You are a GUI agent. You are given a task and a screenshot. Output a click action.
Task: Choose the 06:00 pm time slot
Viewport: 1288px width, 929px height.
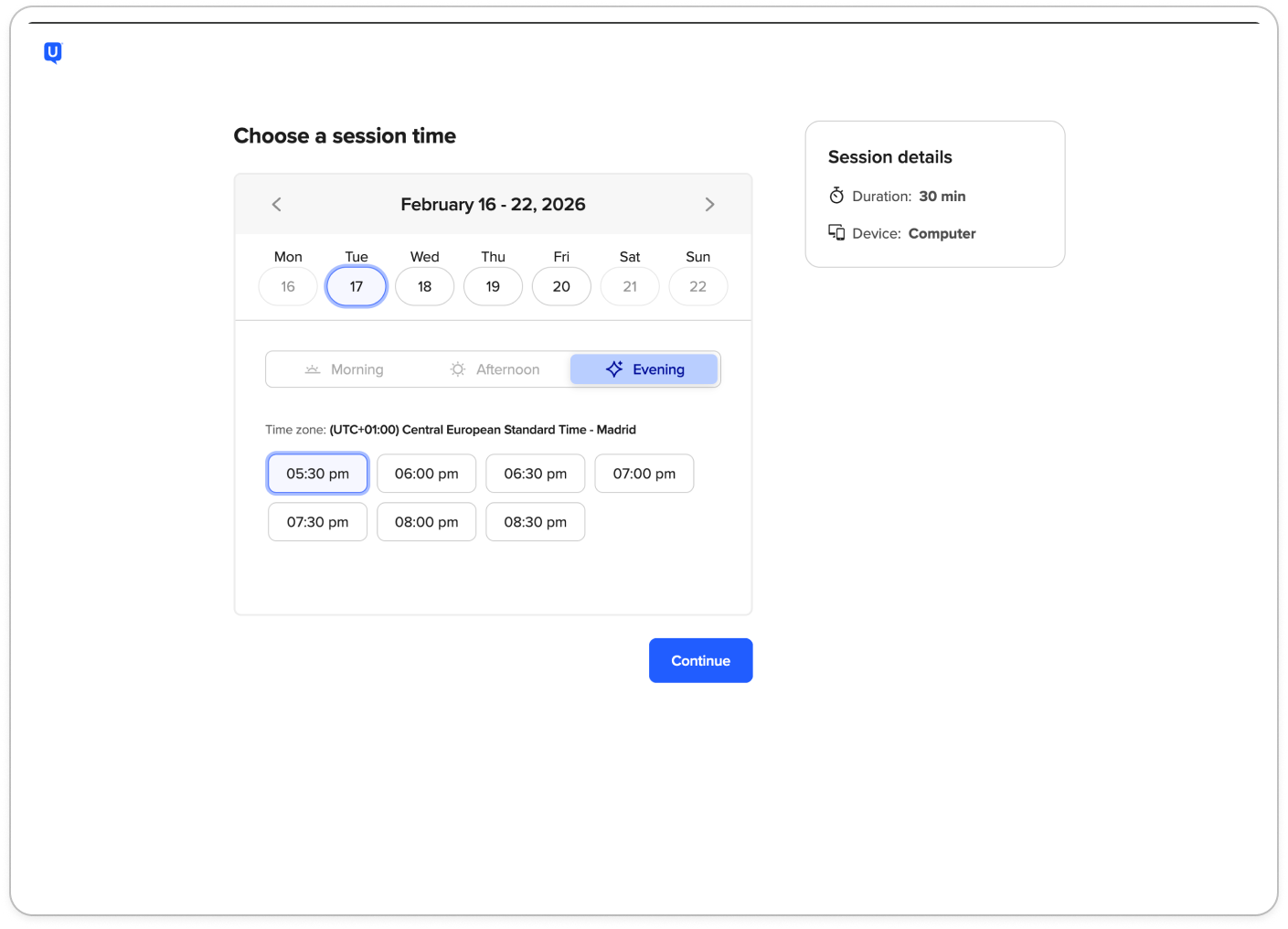click(x=427, y=474)
